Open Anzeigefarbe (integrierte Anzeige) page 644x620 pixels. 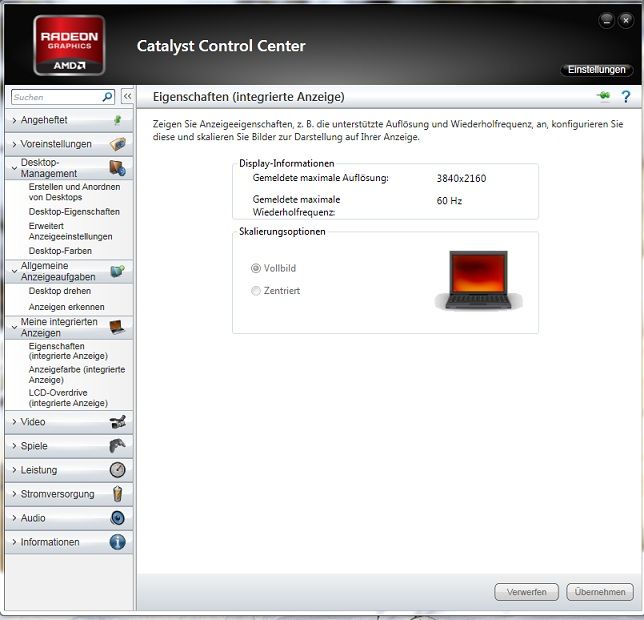(x=77, y=374)
